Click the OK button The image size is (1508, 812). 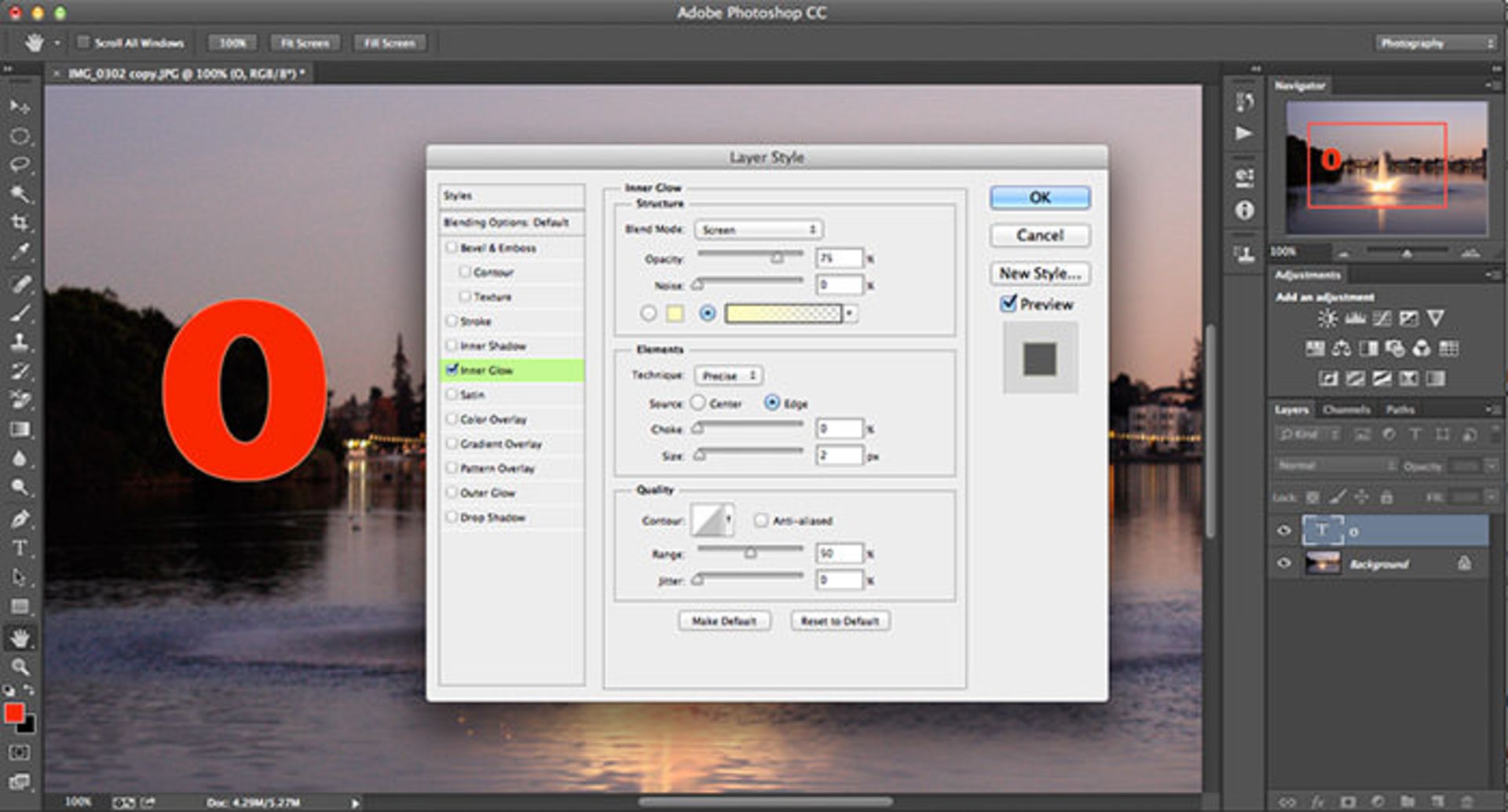pyautogui.click(x=1039, y=197)
